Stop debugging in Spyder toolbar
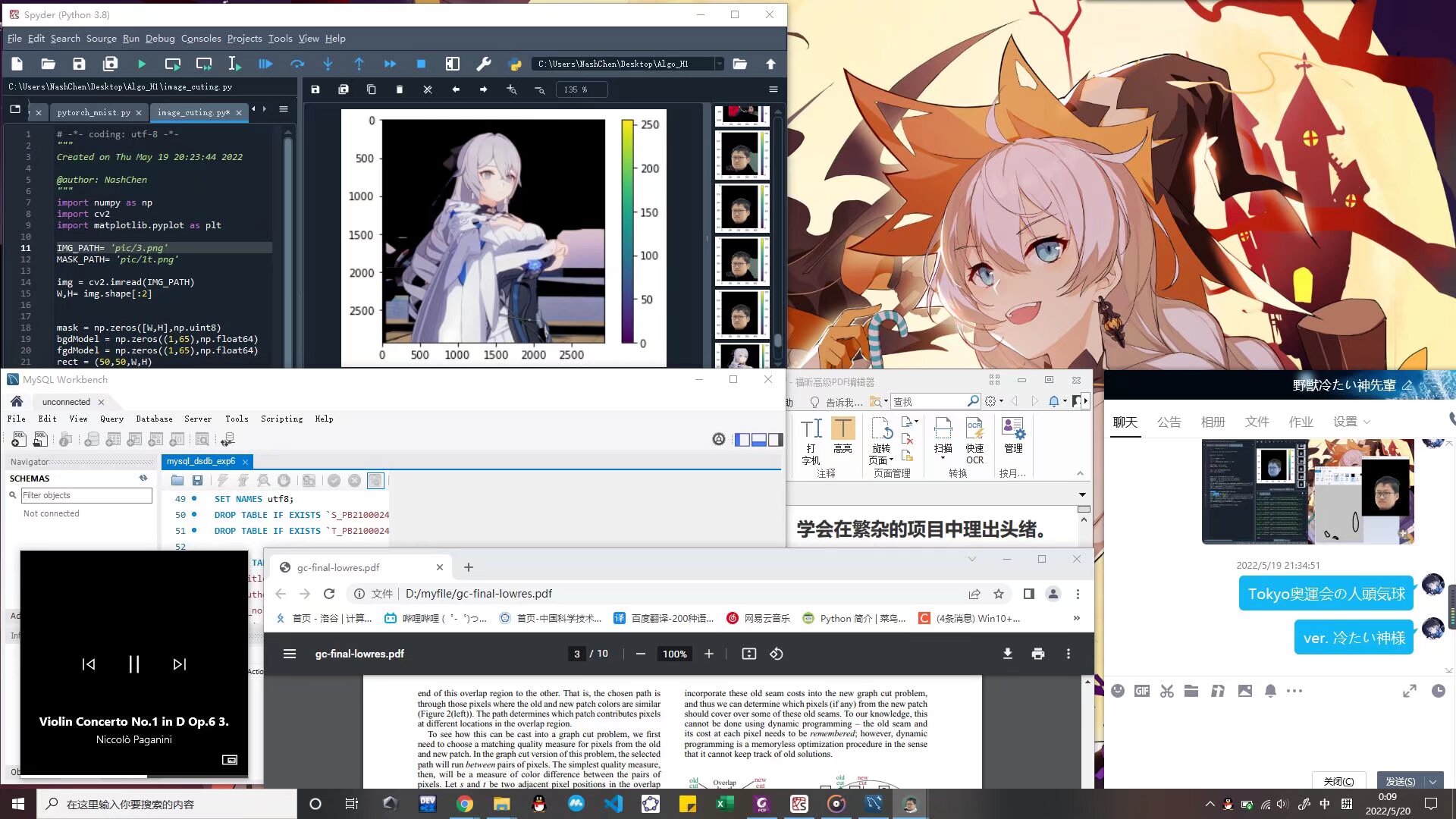This screenshot has width=1456, height=819. click(422, 64)
